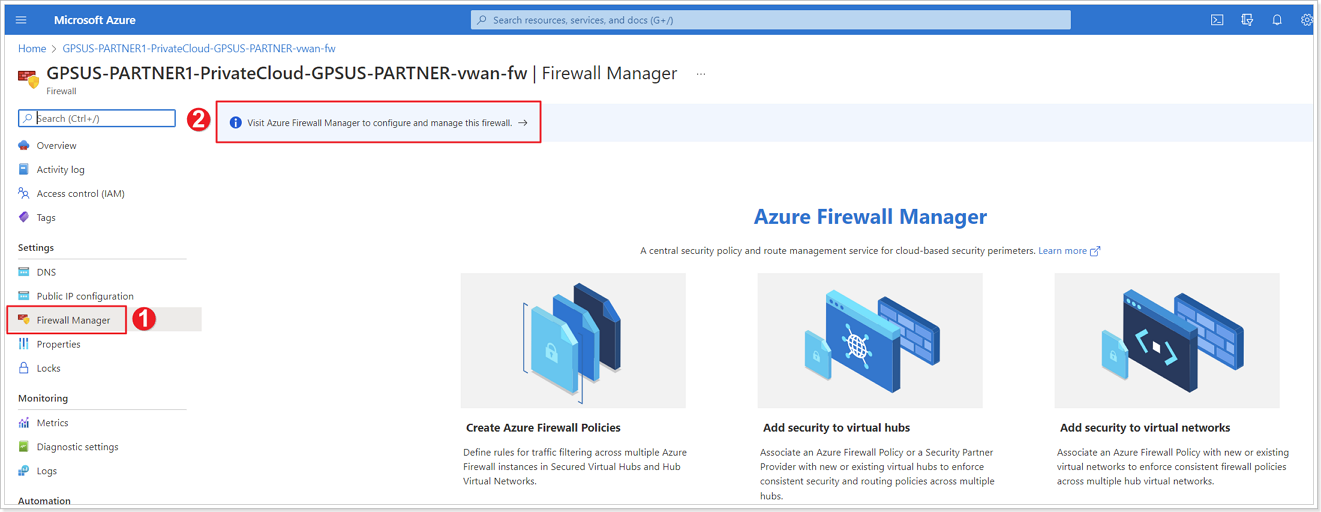The height and width of the screenshot is (512, 1321).
Task: Click the Add security to virtual hubs illustration
Action: tap(870, 340)
